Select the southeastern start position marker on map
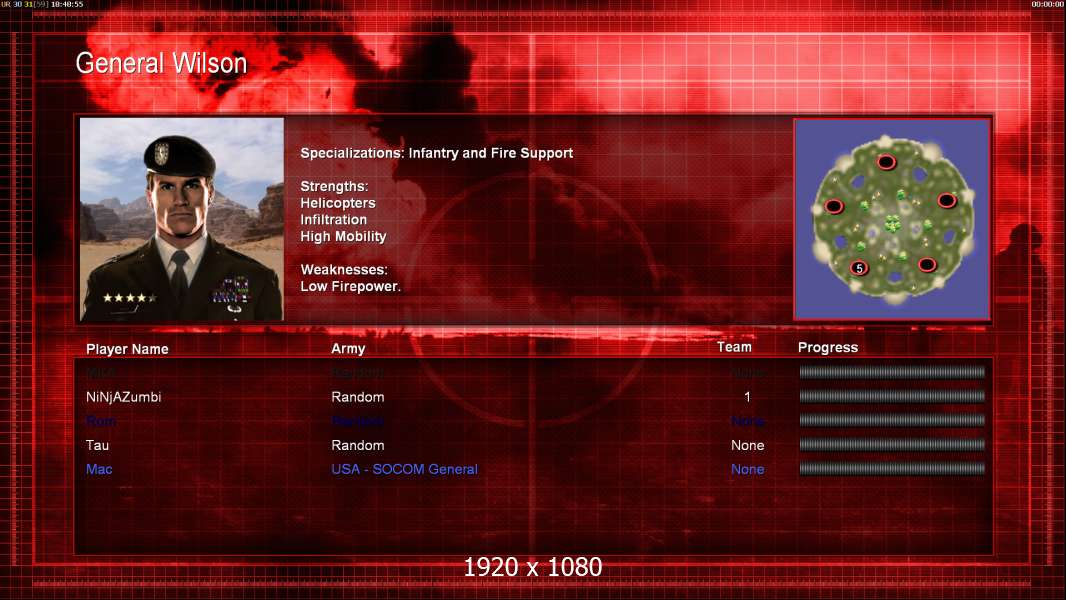 pos(927,264)
